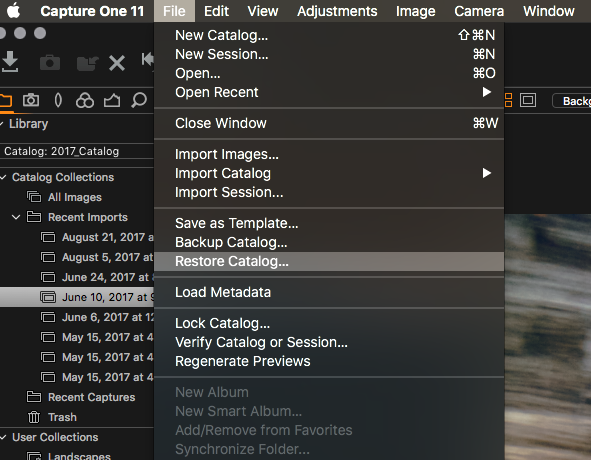The image size is (591, 460).
Task: Click the Background button in the viewer toolbar
Action: tap(571, 101)
